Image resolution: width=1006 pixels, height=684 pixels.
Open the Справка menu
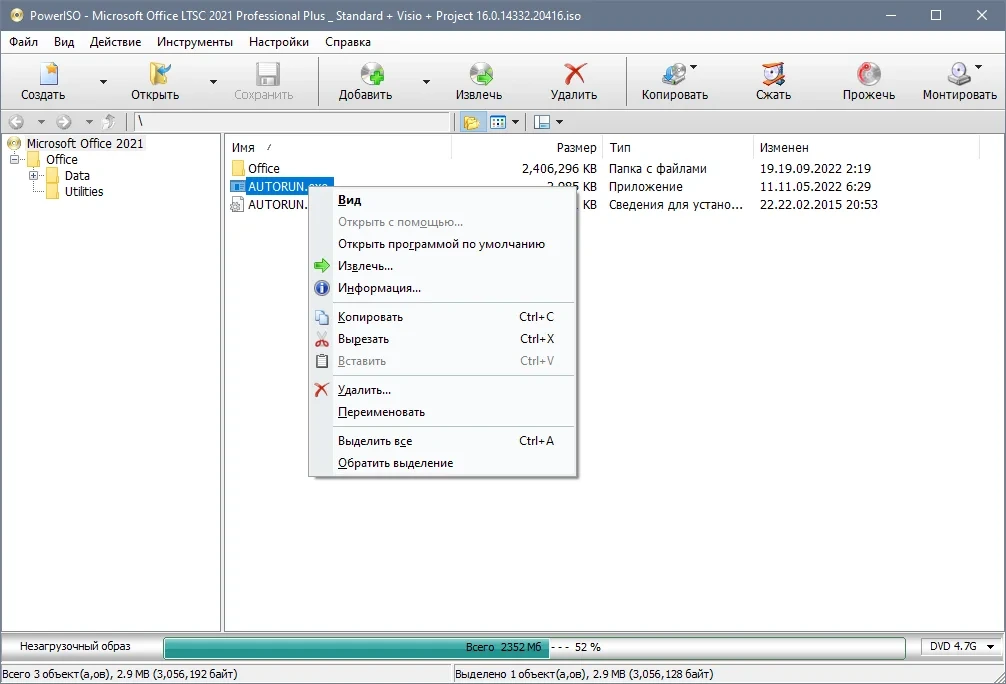347,42
